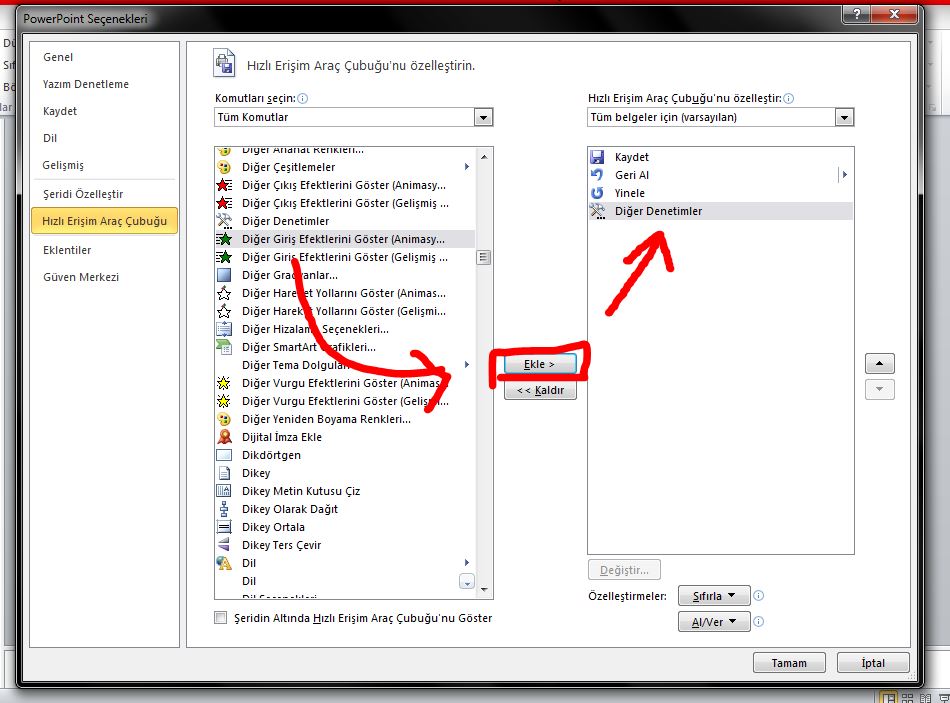Select Diğer Tema Dolguları in commands list
The height and width of the screenshot is (703, 950).
345,365
